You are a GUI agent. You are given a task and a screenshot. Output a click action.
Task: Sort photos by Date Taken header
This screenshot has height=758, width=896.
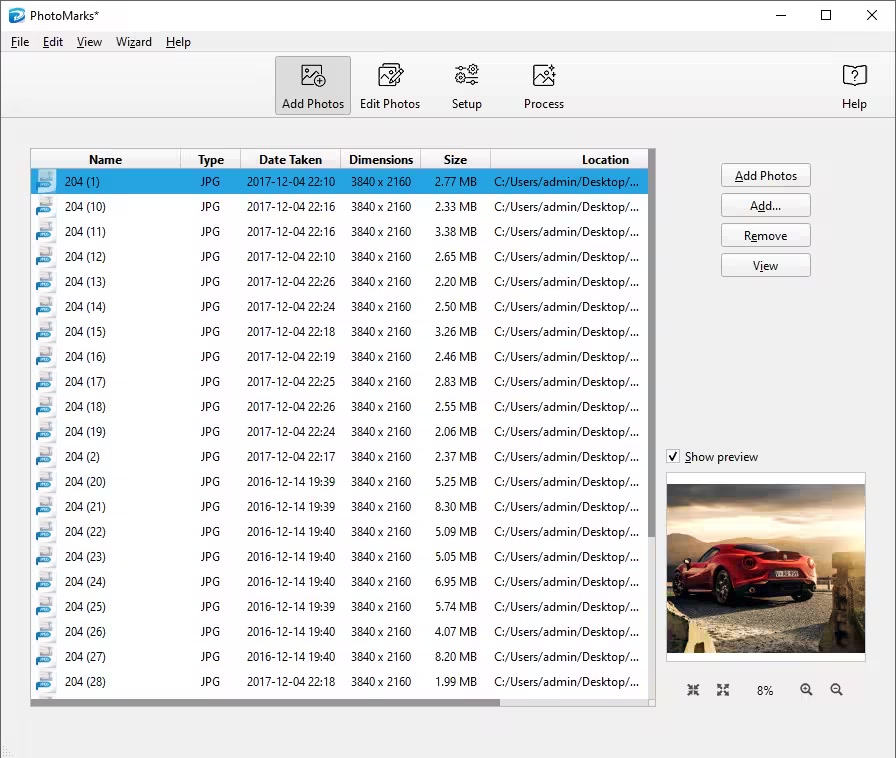click(x=290, y=160)
